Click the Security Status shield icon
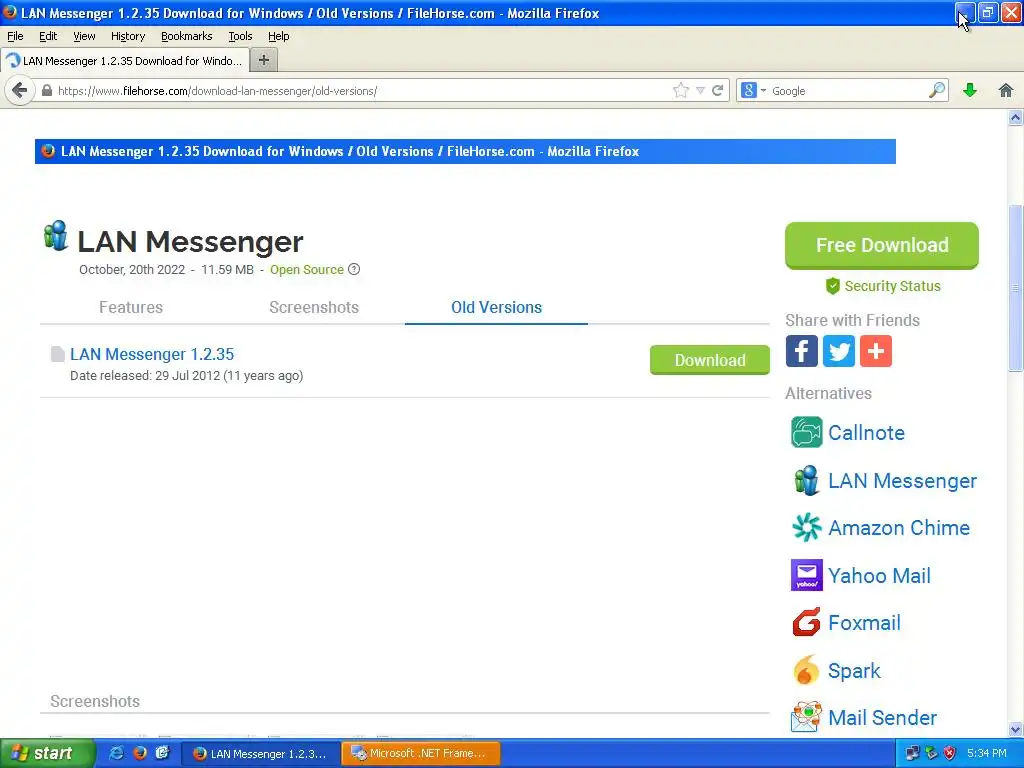1024x768 pixels. (833, 286)
